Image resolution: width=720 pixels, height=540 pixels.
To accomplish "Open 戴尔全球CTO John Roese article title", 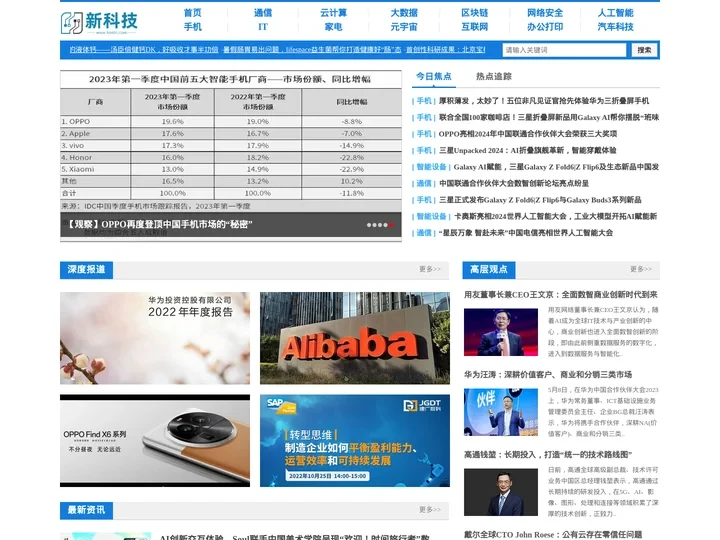I will click(553, 534).
